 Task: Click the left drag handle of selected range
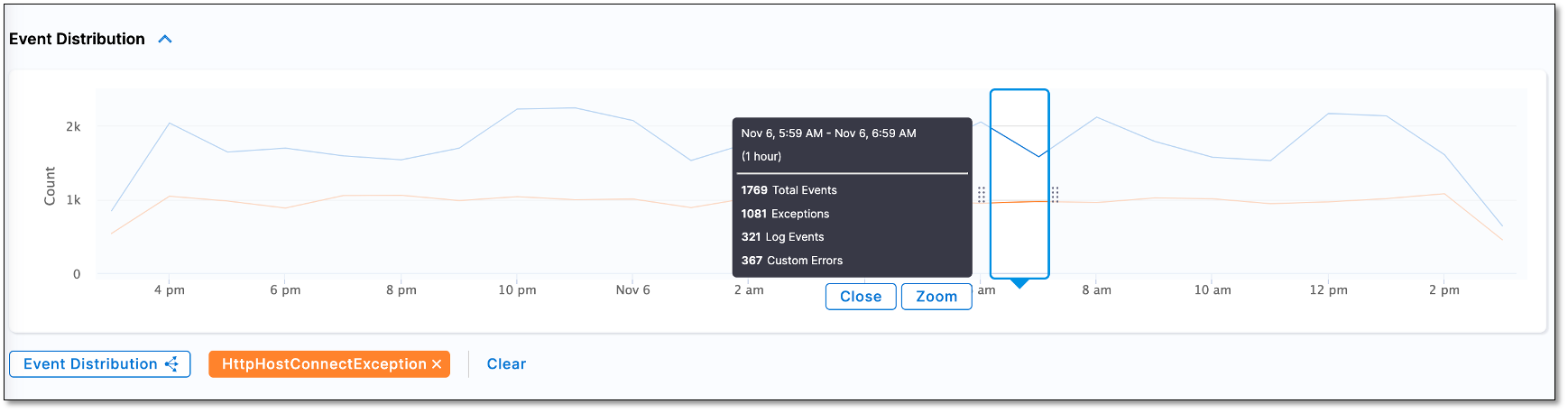point(982,195)
